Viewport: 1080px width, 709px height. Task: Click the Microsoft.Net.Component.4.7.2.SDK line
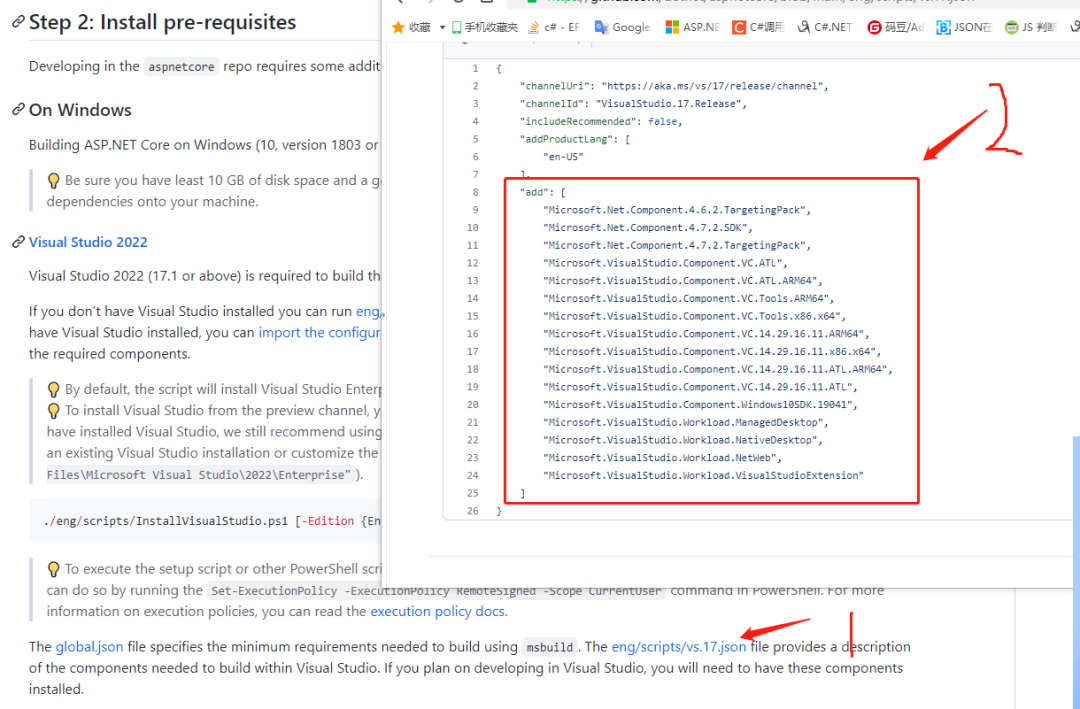(648, 227)
